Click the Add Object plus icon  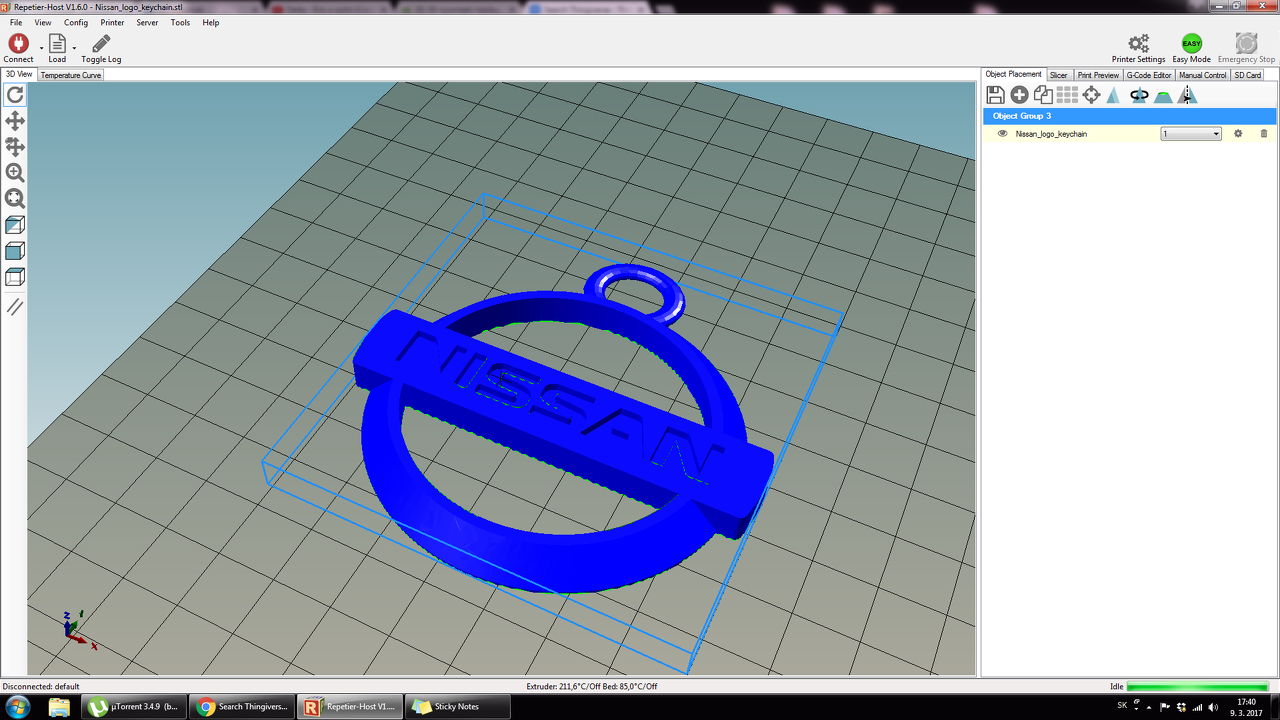click(1019, 95)
